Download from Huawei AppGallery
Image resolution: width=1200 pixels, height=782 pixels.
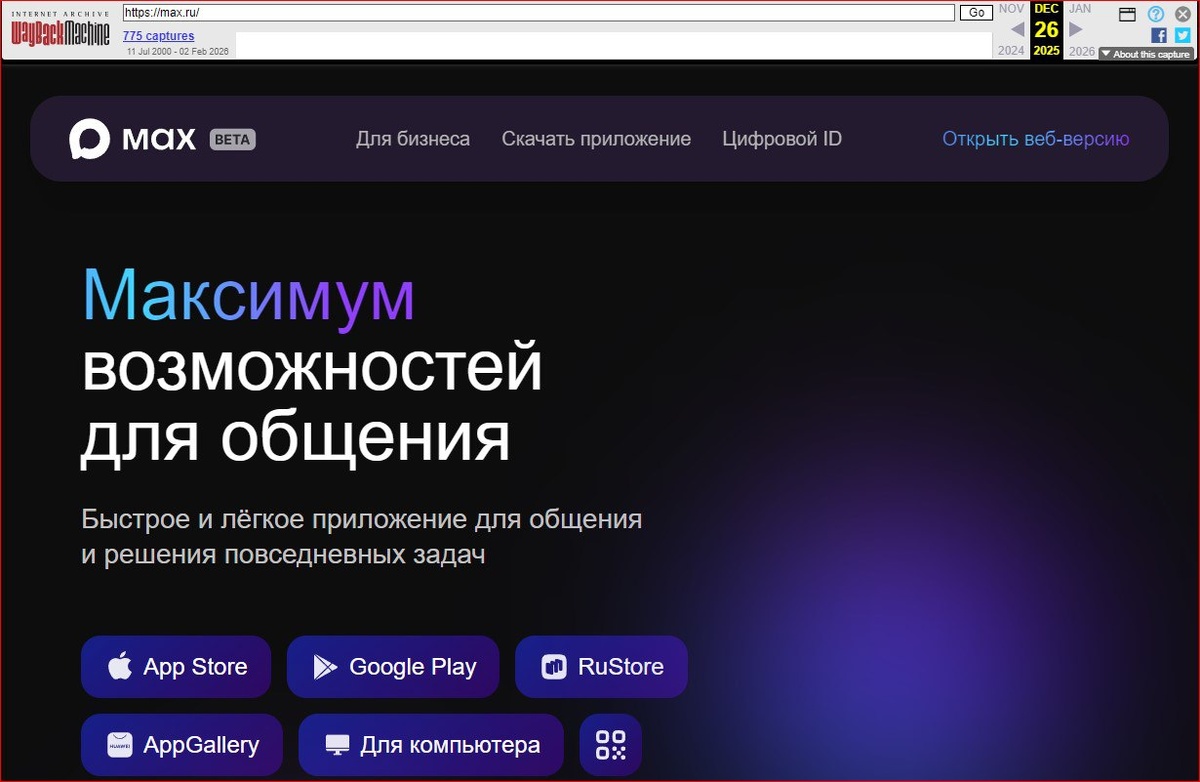[182, 745]
